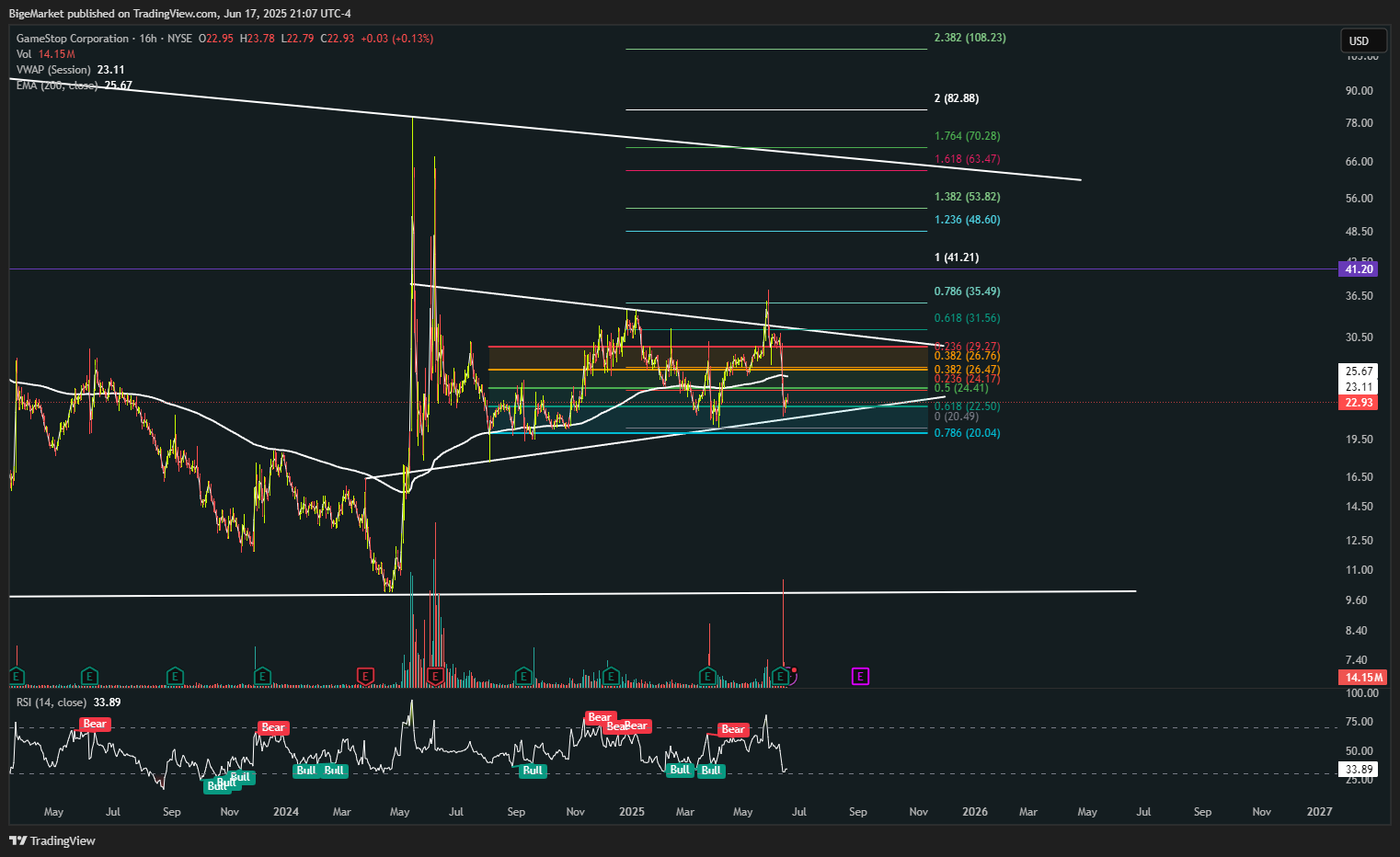Click the purple 41.20 price label
The image size is (1400, 857).
coord(1359,269)
